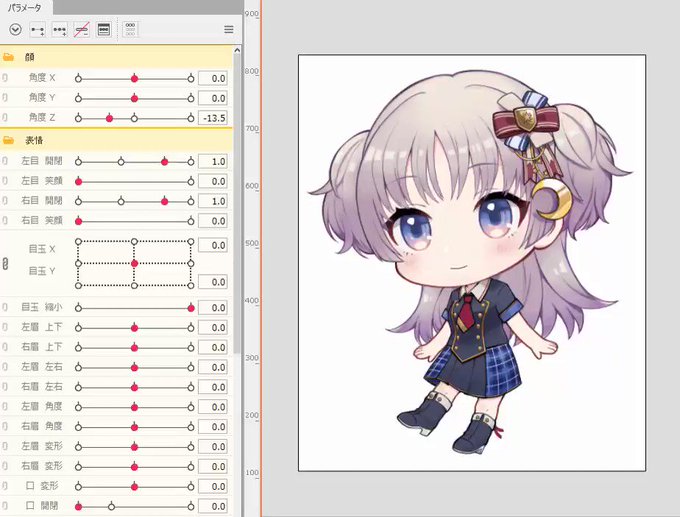Toggle the link icon for 右眉 角度 row

[5, 427]
